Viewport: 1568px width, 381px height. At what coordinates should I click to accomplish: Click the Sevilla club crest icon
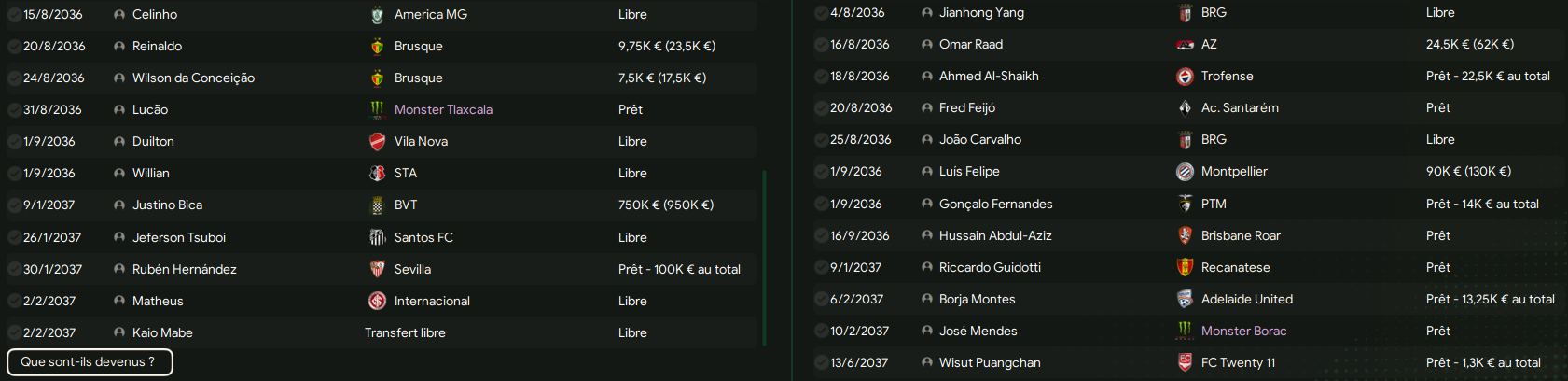pos(377,269)
